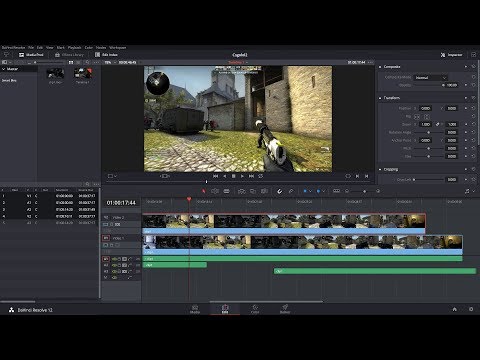Click the Insert clip toolbar icon
The width and height of the screenshot is (480, 360).
tap(242, 191)
